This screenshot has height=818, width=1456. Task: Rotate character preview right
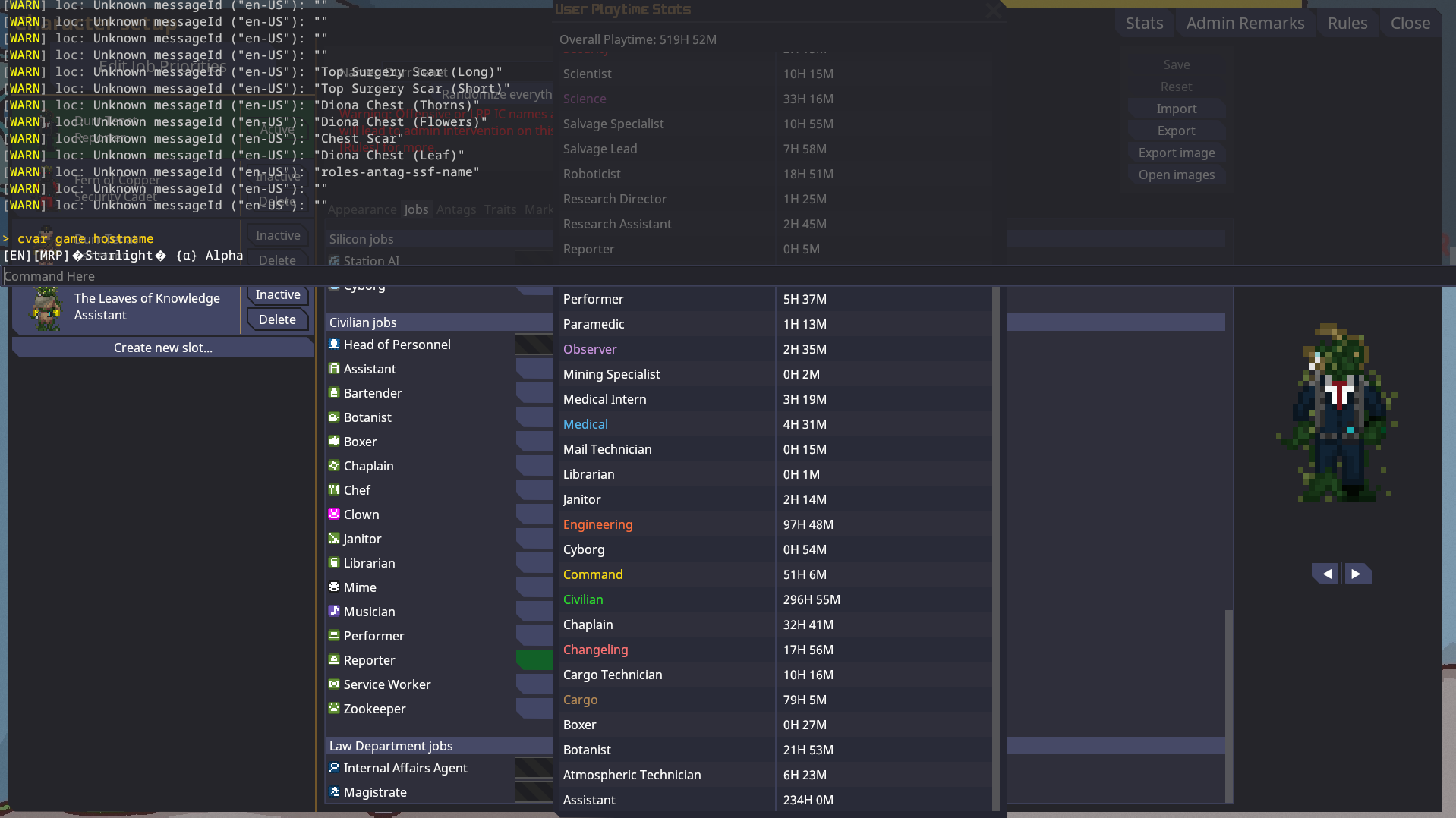[x=1357, y=574]
